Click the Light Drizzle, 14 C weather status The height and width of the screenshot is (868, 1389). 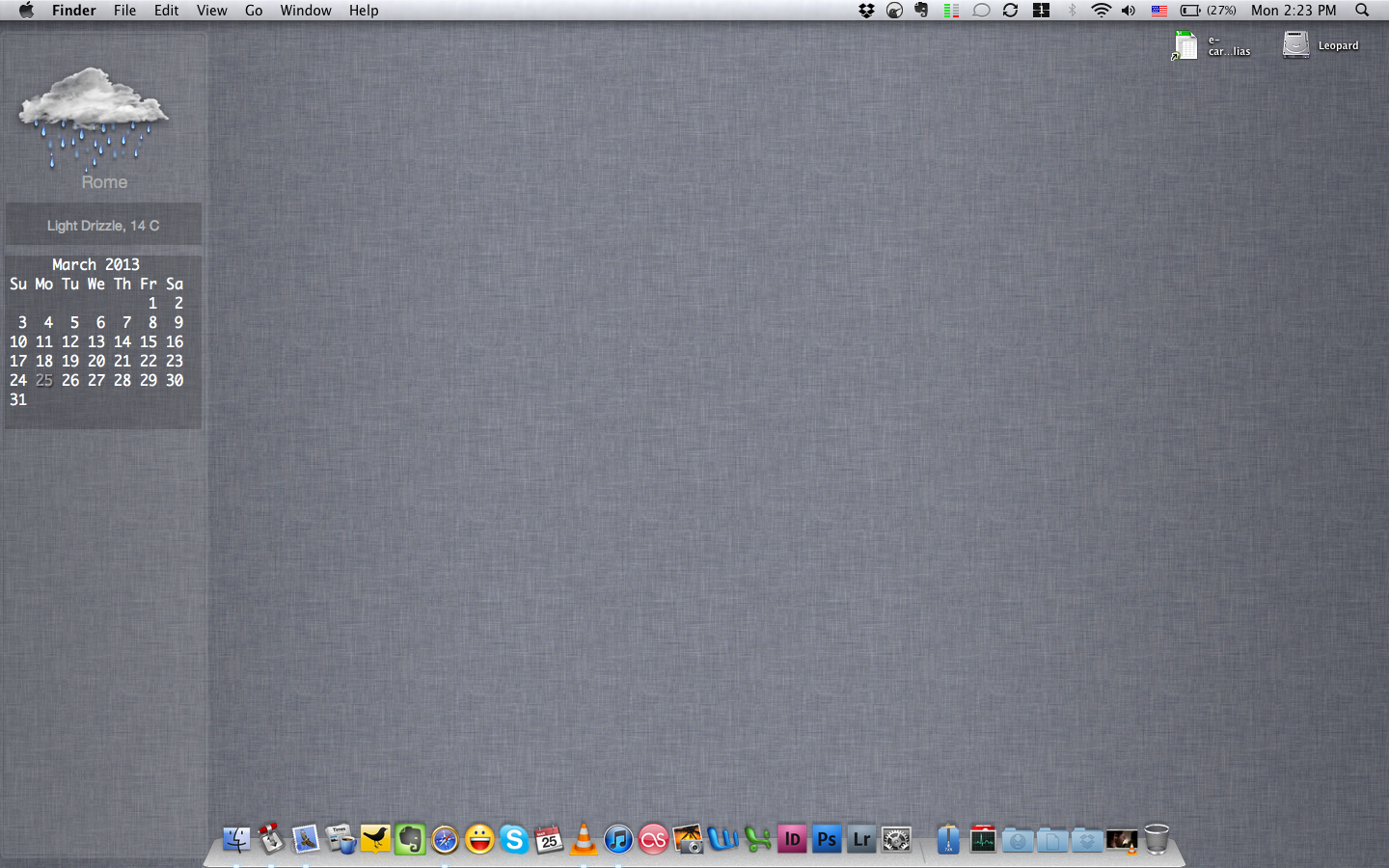(103, 226)
